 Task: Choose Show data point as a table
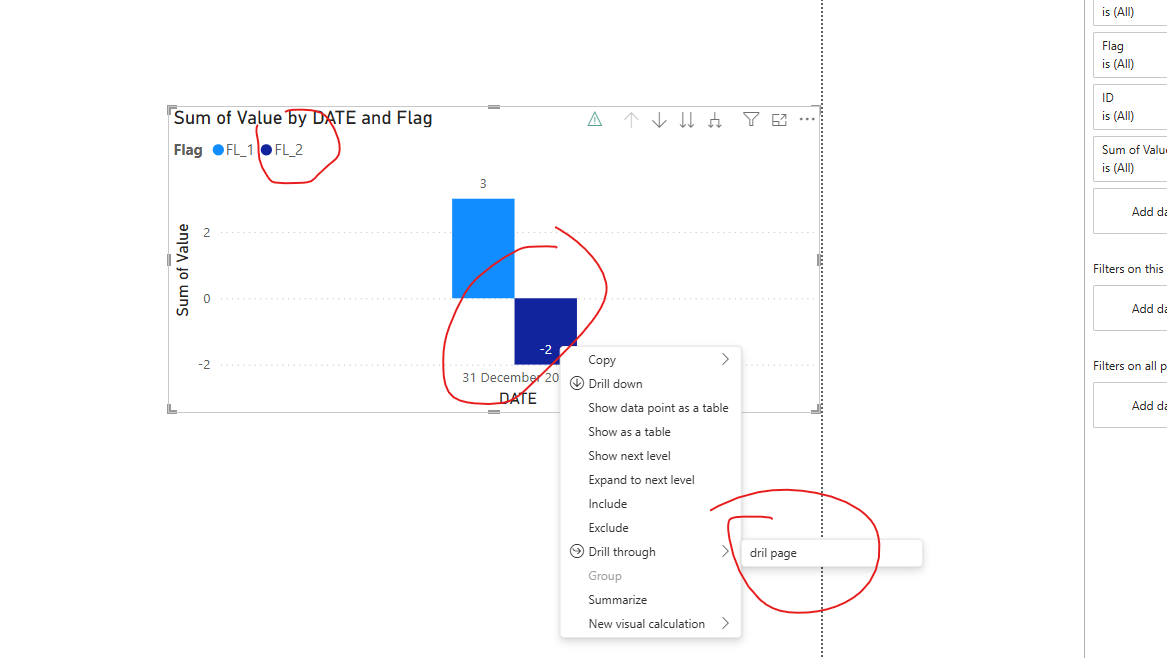click(650, 408)
